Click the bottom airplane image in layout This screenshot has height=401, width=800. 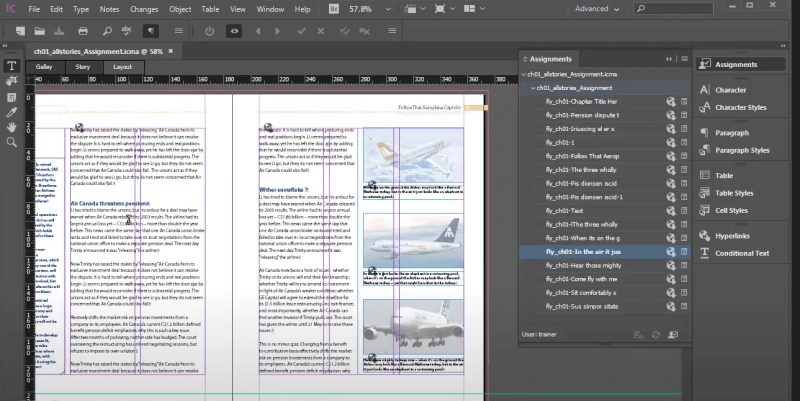pos(413,327)
